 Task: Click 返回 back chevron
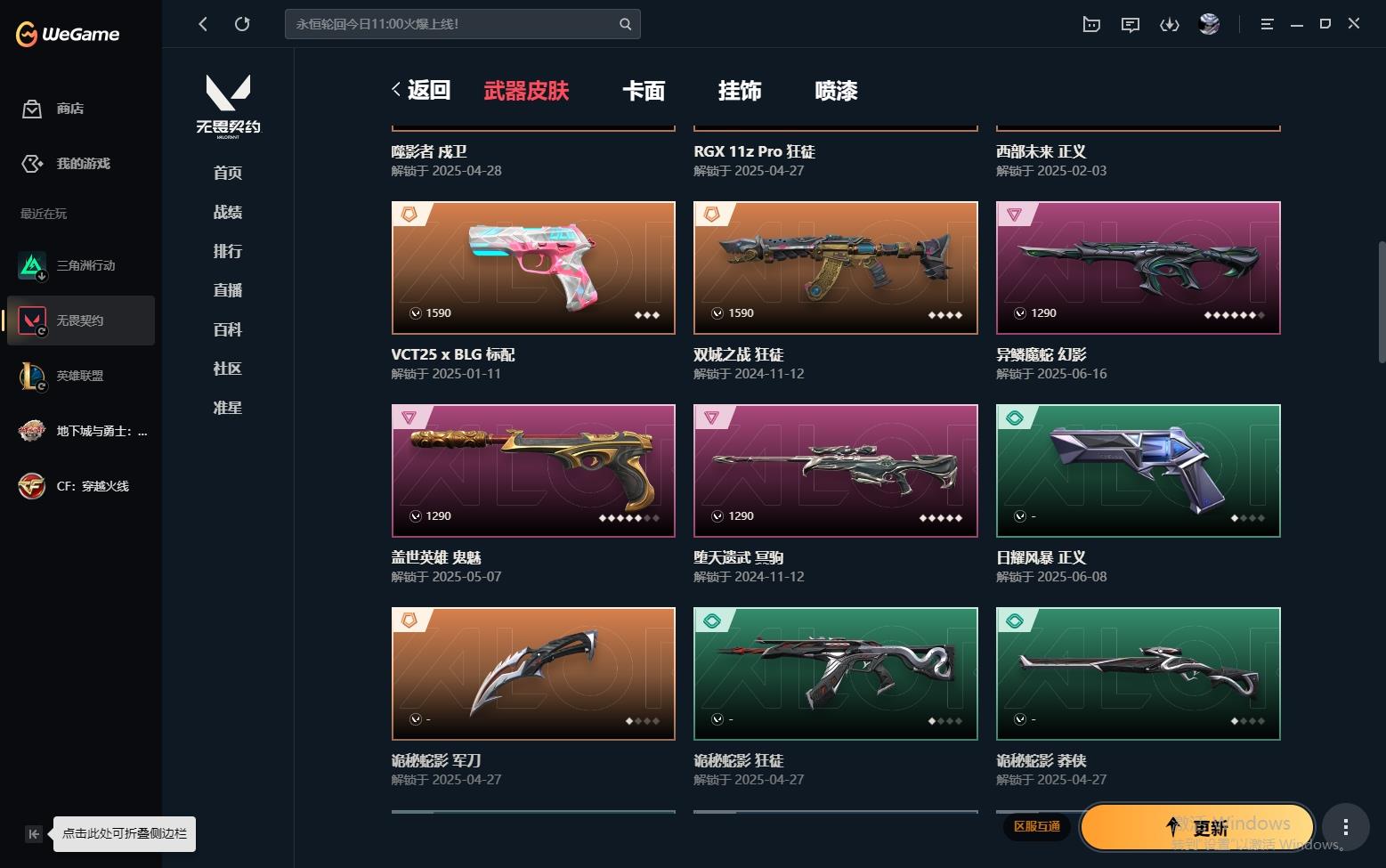tap(421, 90)
